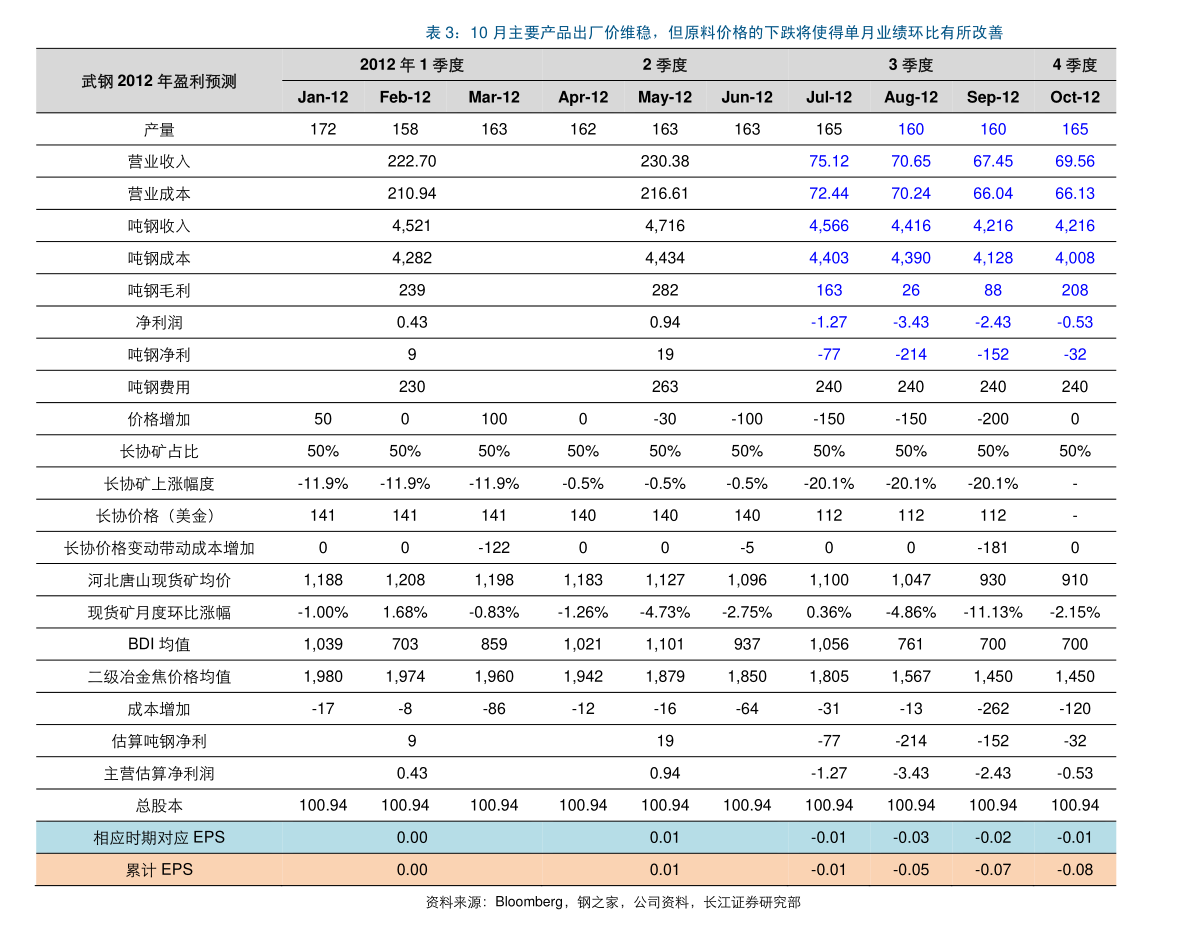Click the 1,980 coke price under Jan-12
Viewport: 1191px width, 931px height.
click(x=323, y=677)
